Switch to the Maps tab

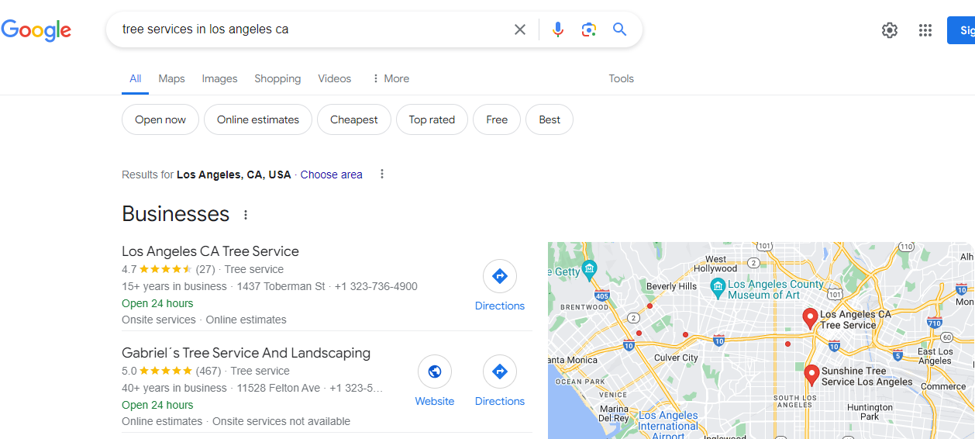click(x=172, y=78)
